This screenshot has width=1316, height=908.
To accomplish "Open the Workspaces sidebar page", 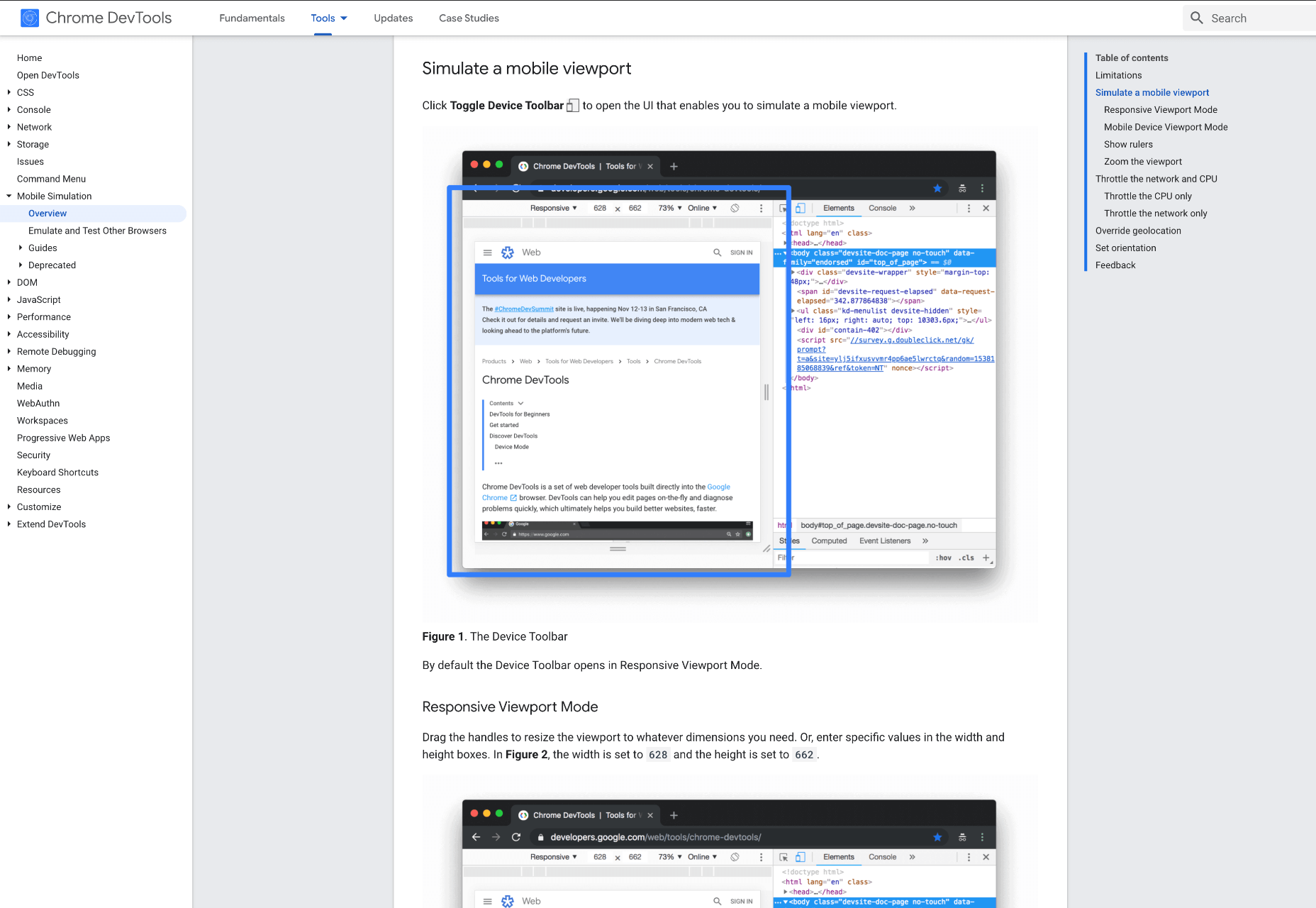I will (x=43, y=421).
